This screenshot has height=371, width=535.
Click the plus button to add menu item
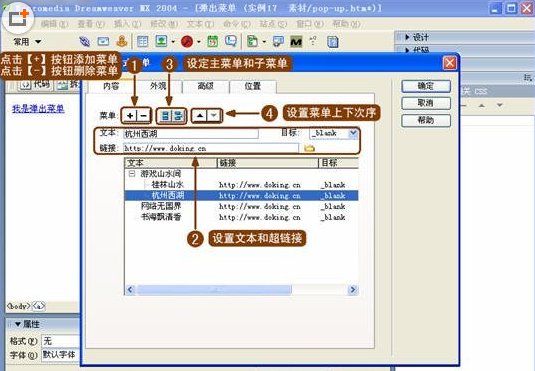[130, 116]
